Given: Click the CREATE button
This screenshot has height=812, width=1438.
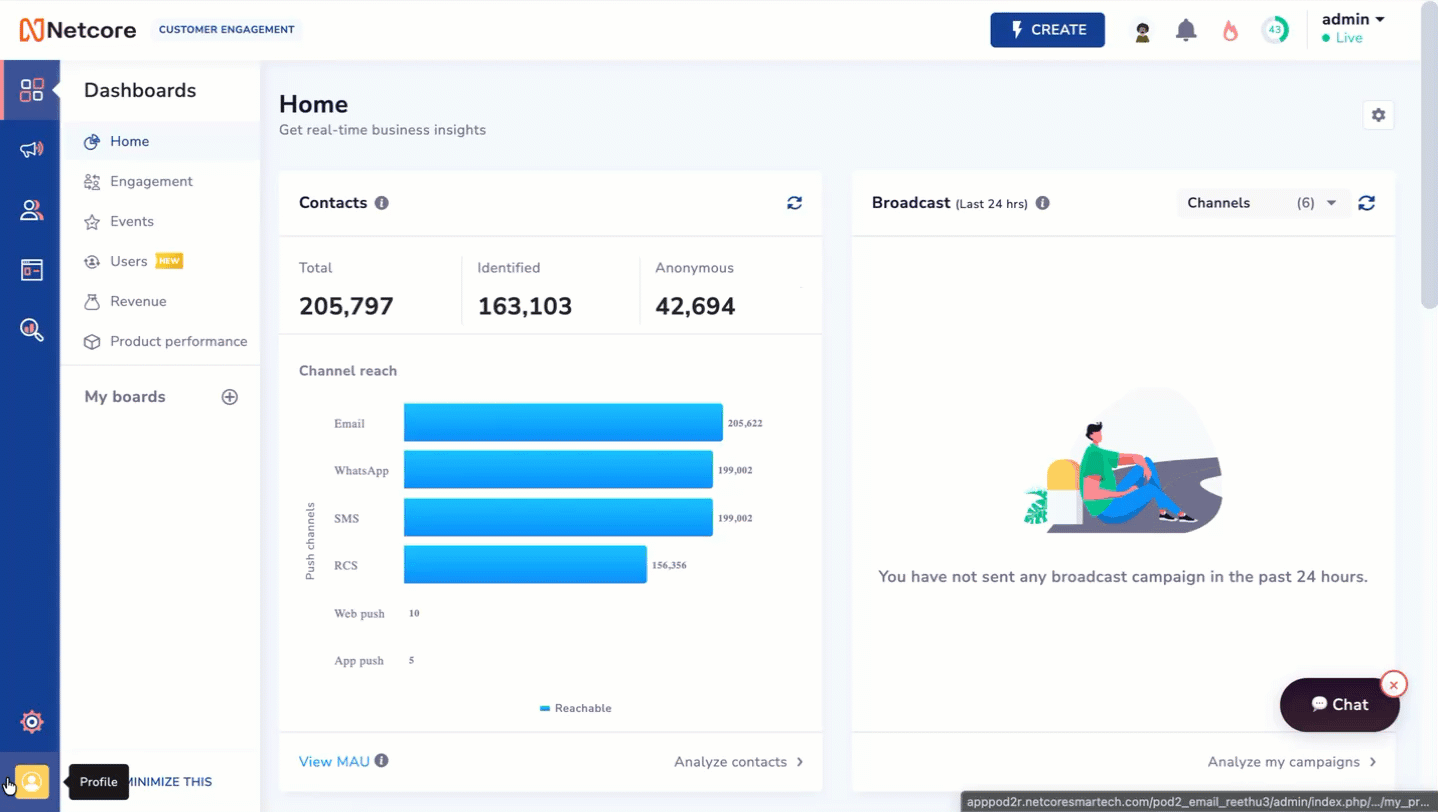Looking at the screenshot, I should point(1047,30).
